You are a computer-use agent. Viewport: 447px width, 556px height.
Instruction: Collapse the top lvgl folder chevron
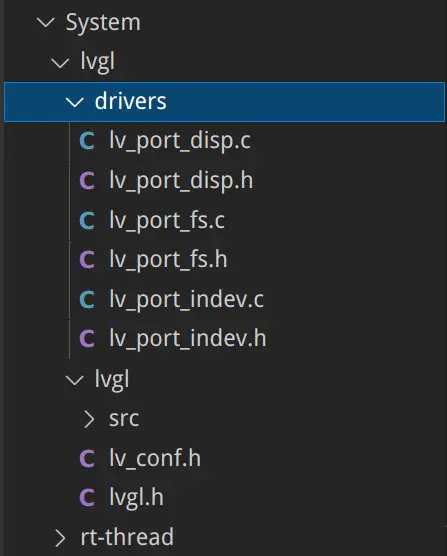[60, 63]
